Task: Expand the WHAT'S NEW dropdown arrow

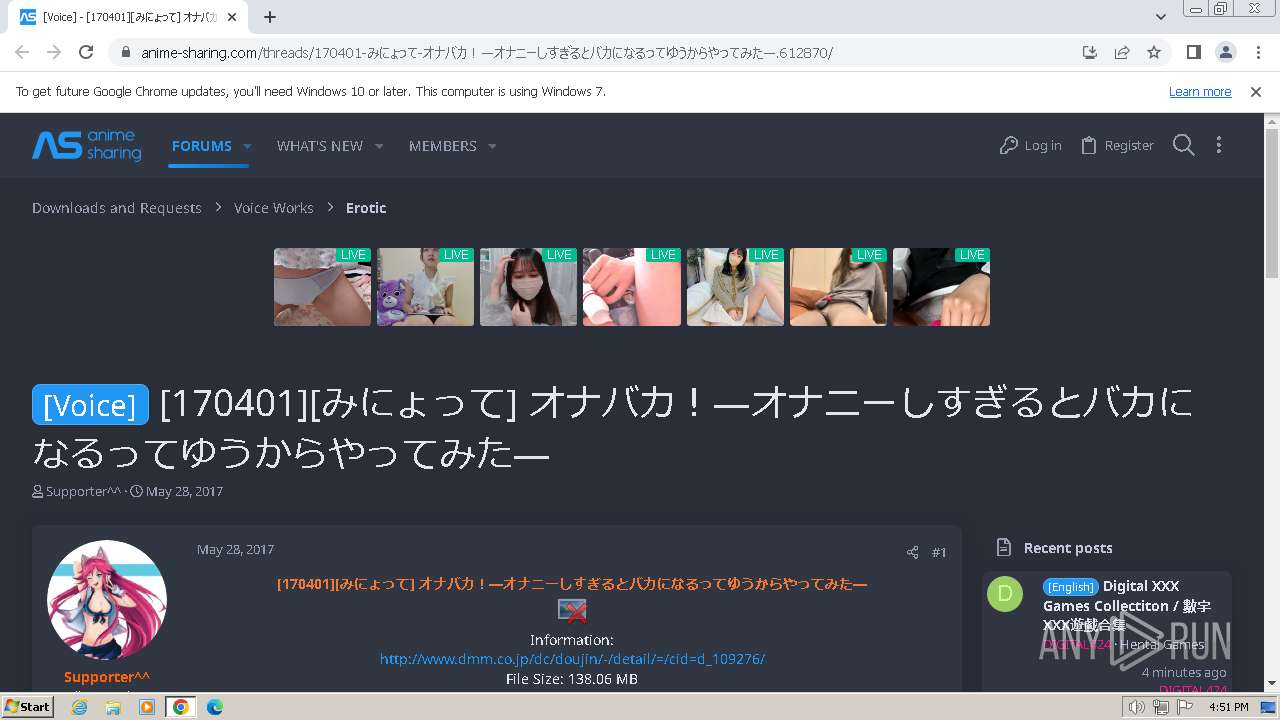Action: (x=379, y=146)
